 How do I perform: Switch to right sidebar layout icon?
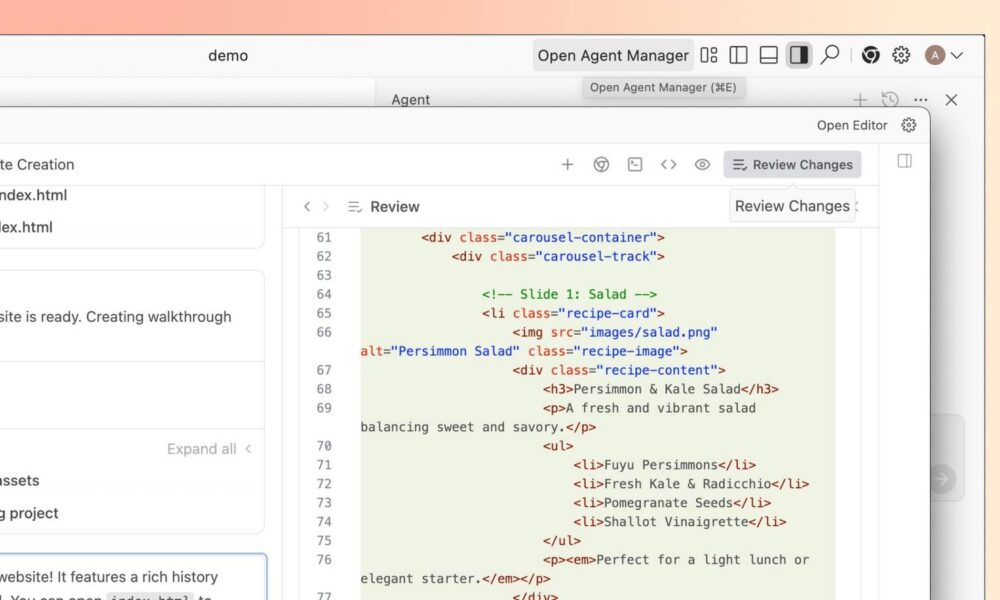pyautogui.click(x=797, y=55)
